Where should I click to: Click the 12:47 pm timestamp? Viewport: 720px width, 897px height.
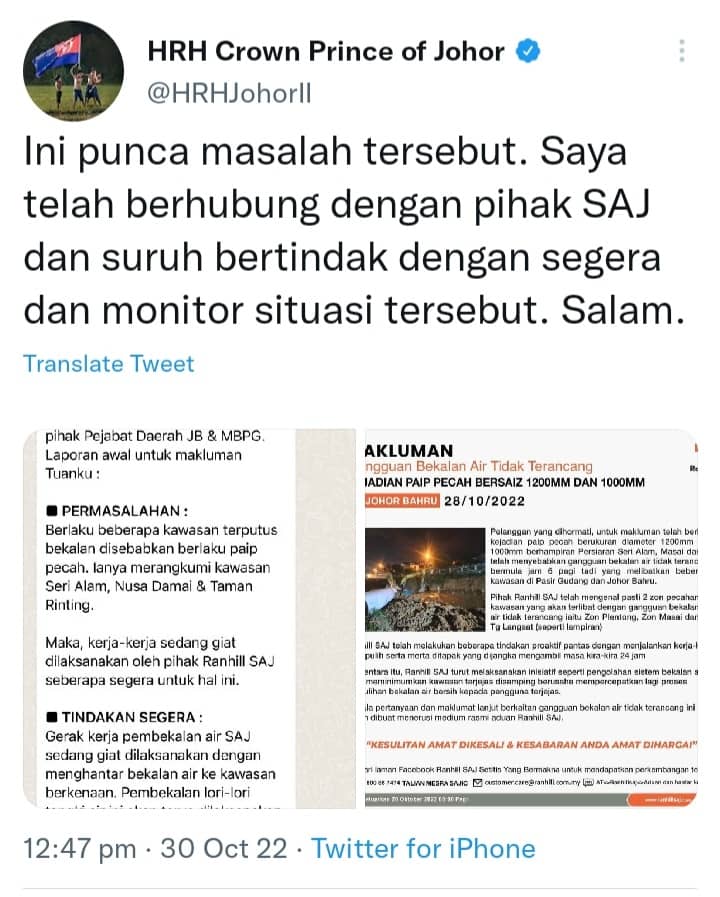[x=79, y=848]
